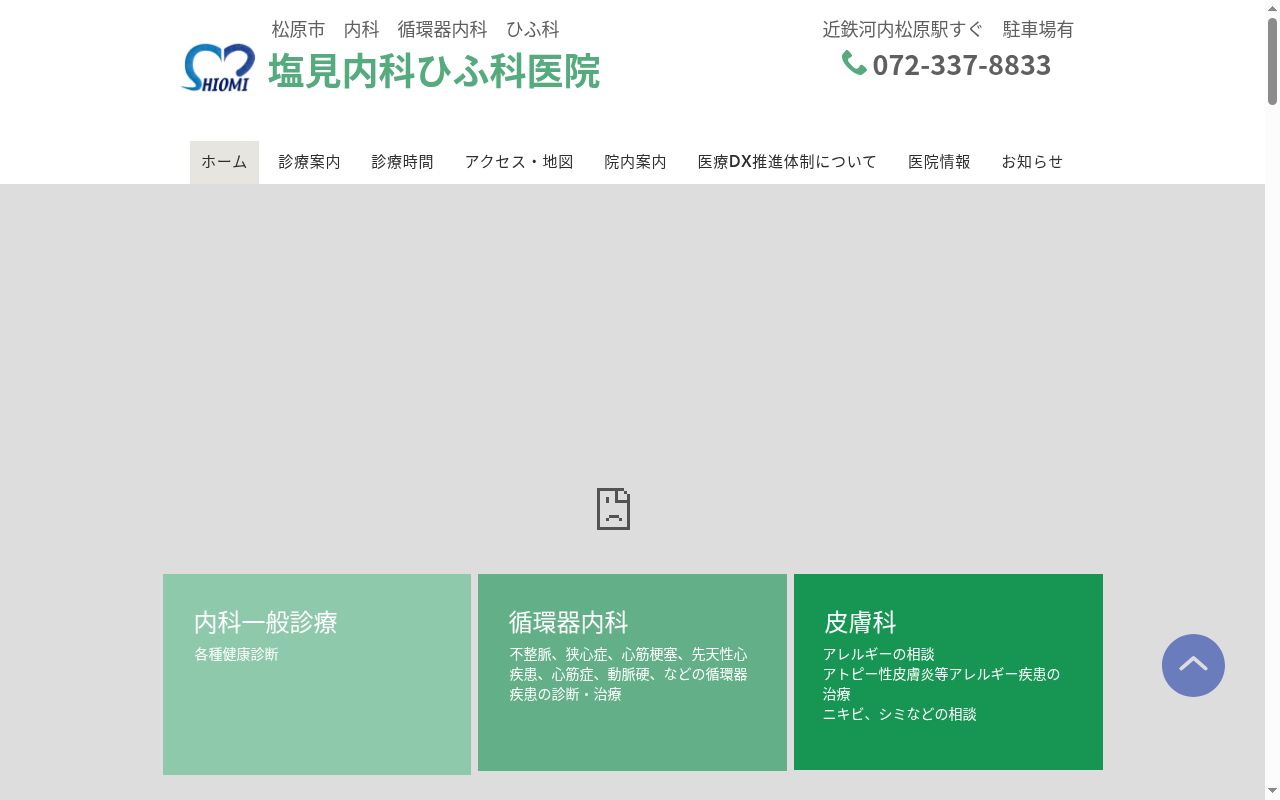This screenshot has height=800, width=1280.
Task: Open the 循環器内科 card
Action: point(632,672)
